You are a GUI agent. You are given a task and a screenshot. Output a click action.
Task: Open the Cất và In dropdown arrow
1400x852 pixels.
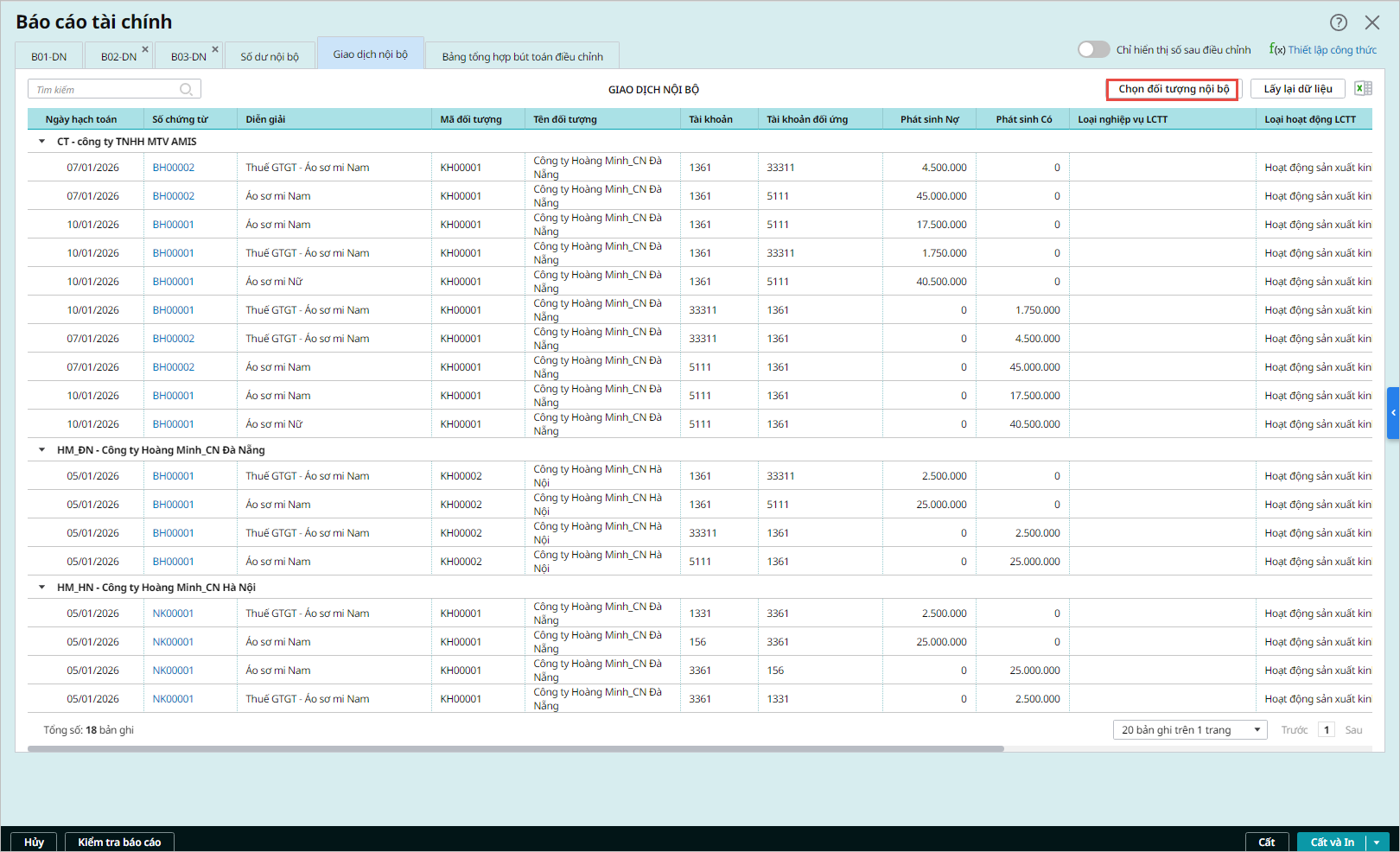[x=1377, y=842]
